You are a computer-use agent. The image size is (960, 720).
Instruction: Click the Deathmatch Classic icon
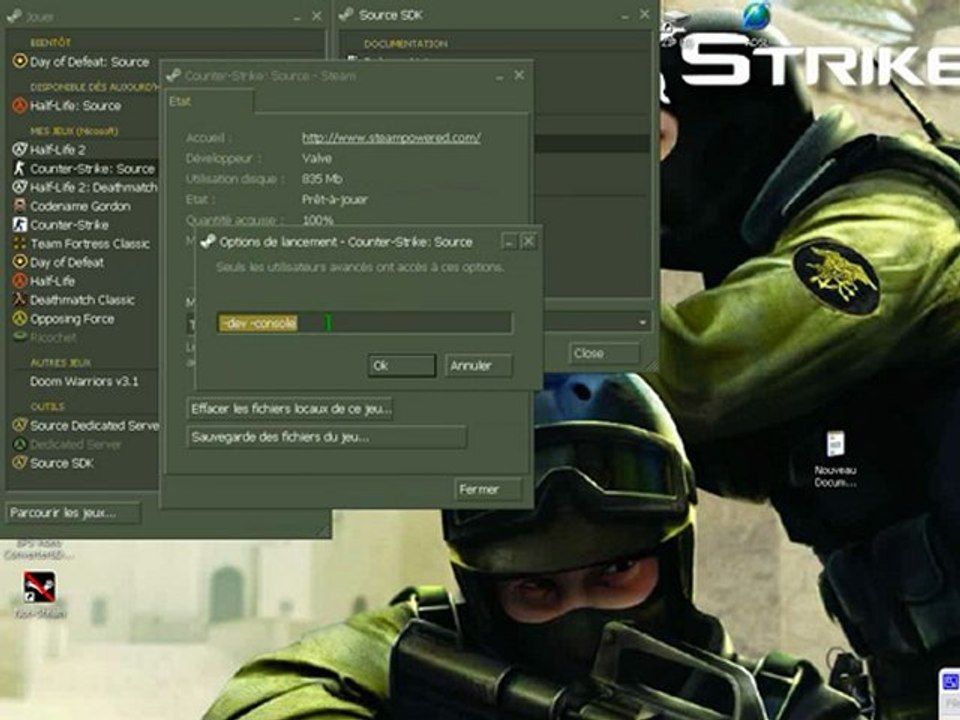click(x=20, y=299)
